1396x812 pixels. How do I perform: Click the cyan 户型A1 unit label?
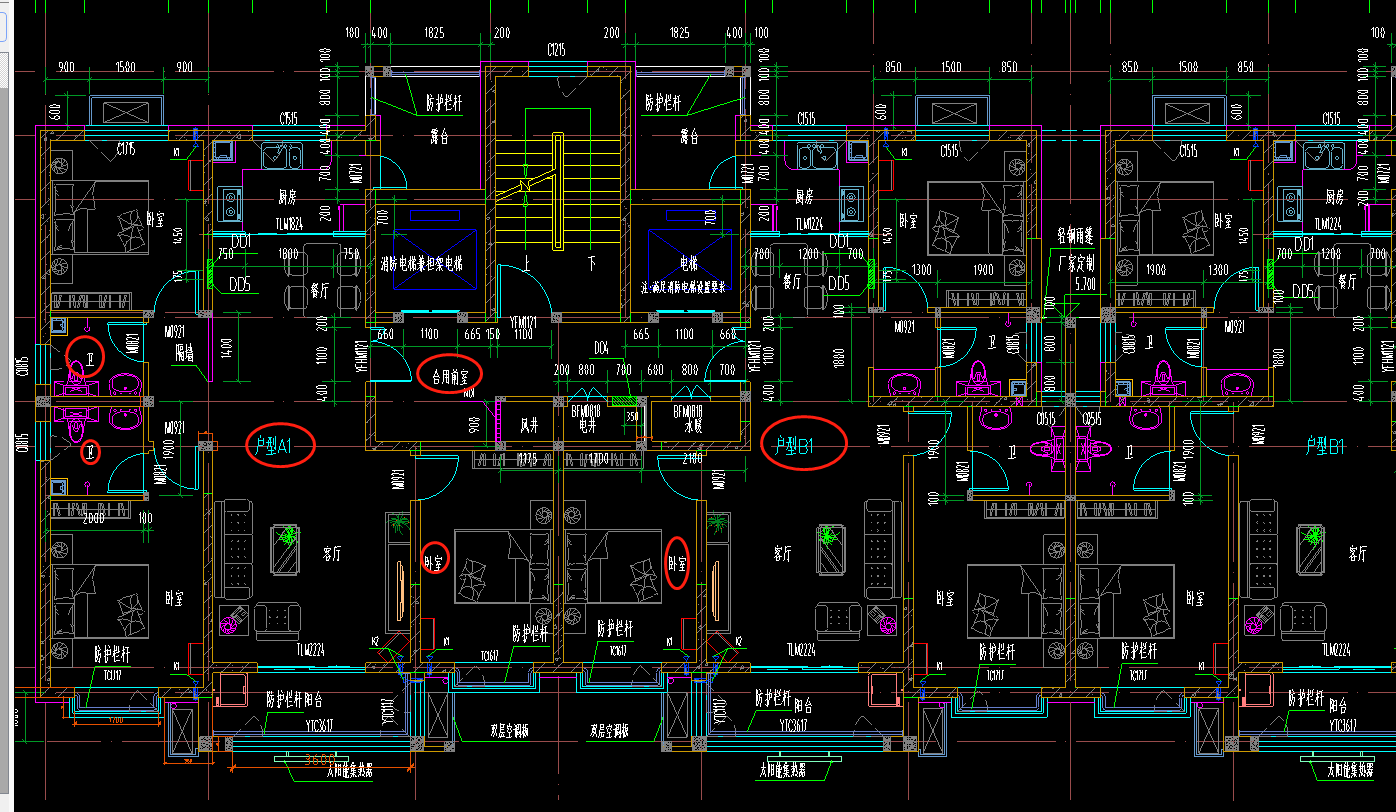tap(273, 443)
